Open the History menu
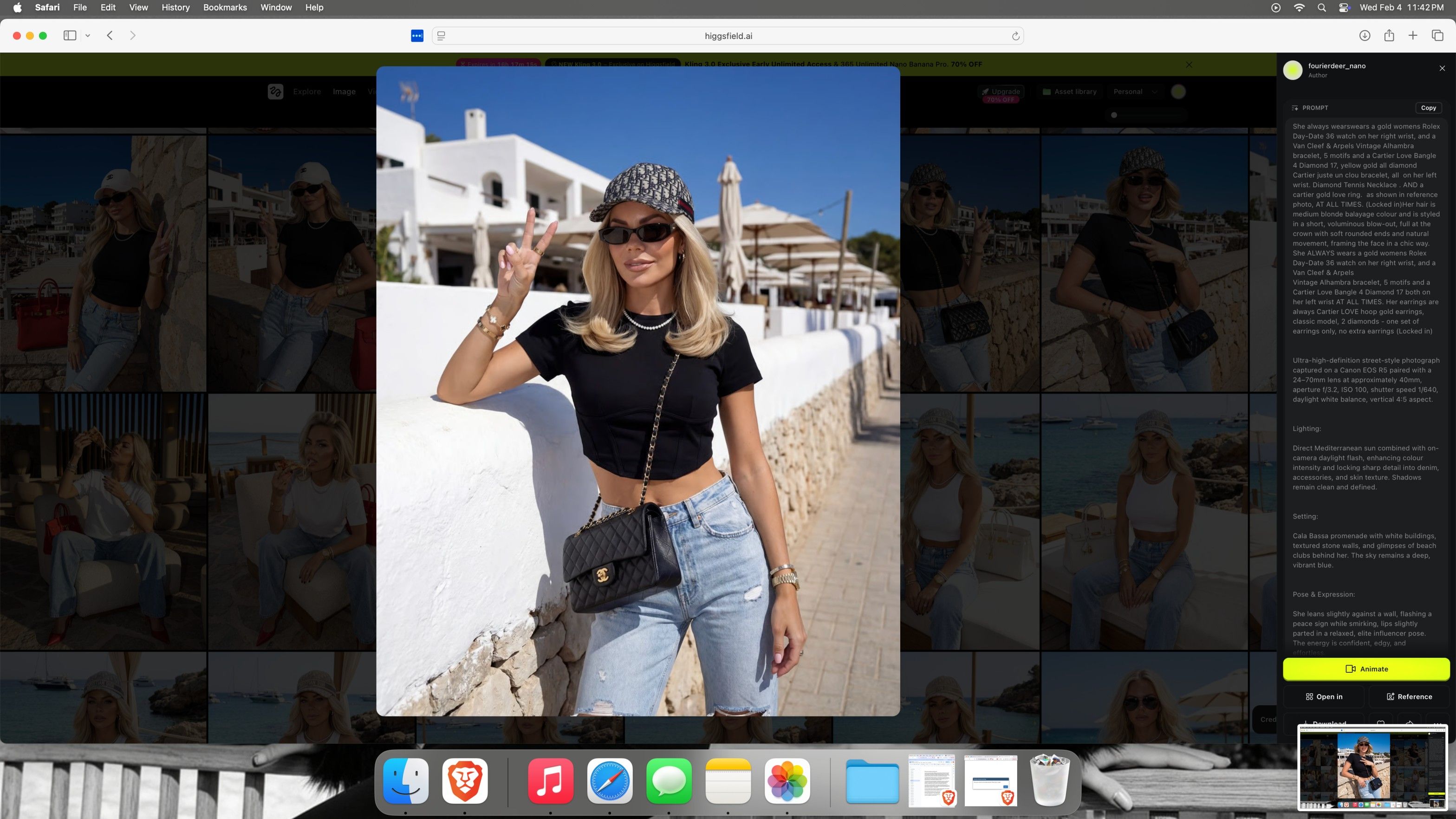This screenshot has width=1456, height=819. (175, 7)
